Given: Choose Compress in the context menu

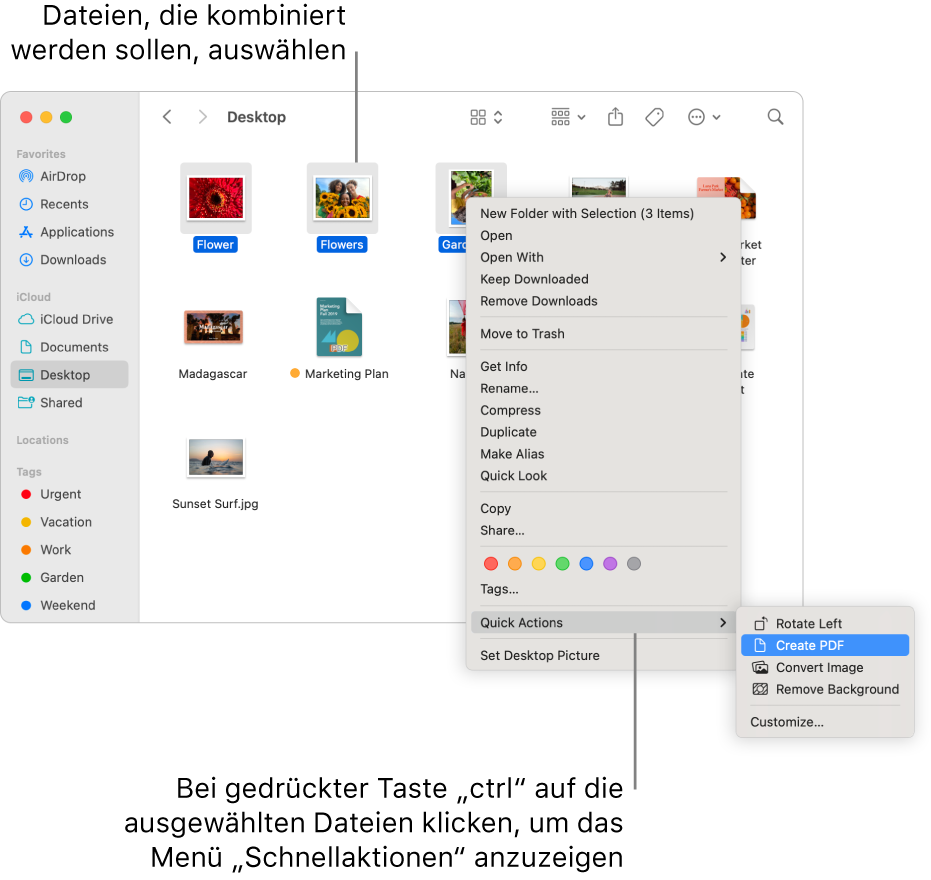Looking at the screenshot, I should point(603,411).
